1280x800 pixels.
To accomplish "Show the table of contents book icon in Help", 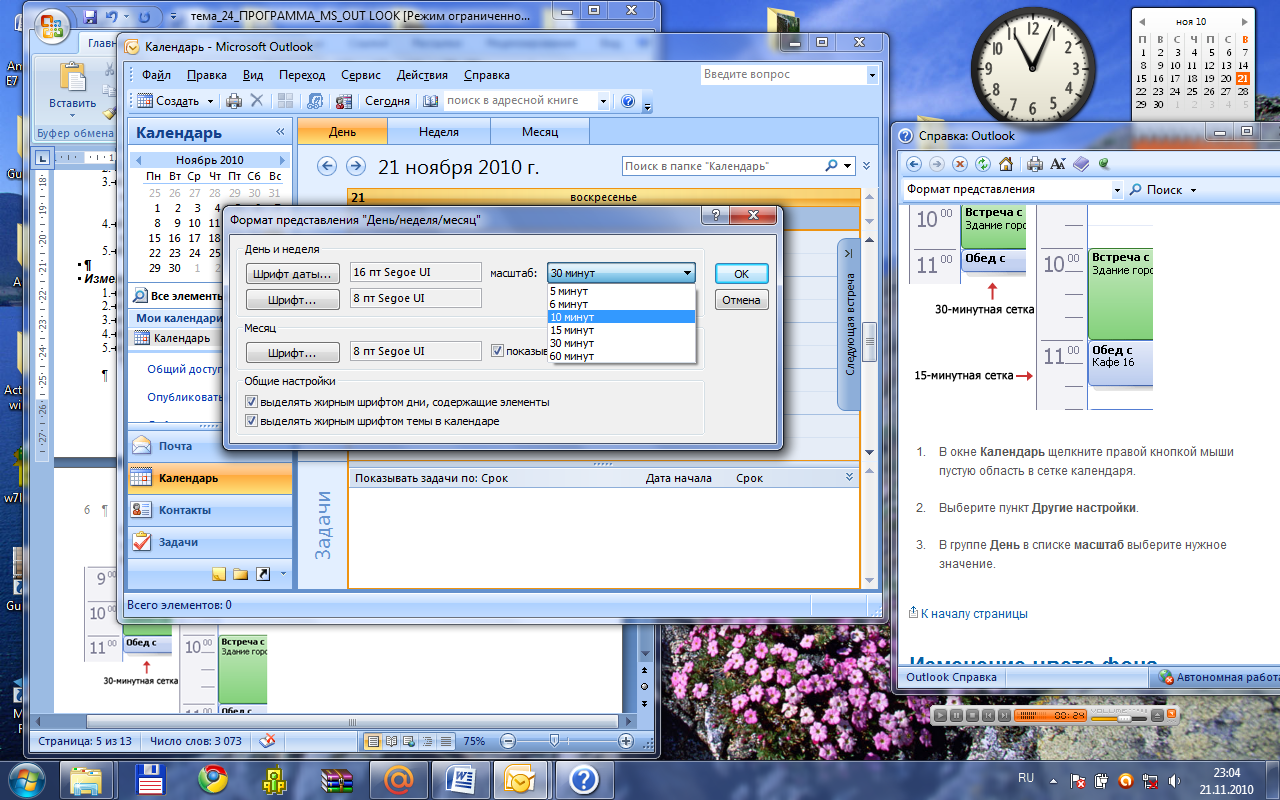I will [x=1081, y=163].
